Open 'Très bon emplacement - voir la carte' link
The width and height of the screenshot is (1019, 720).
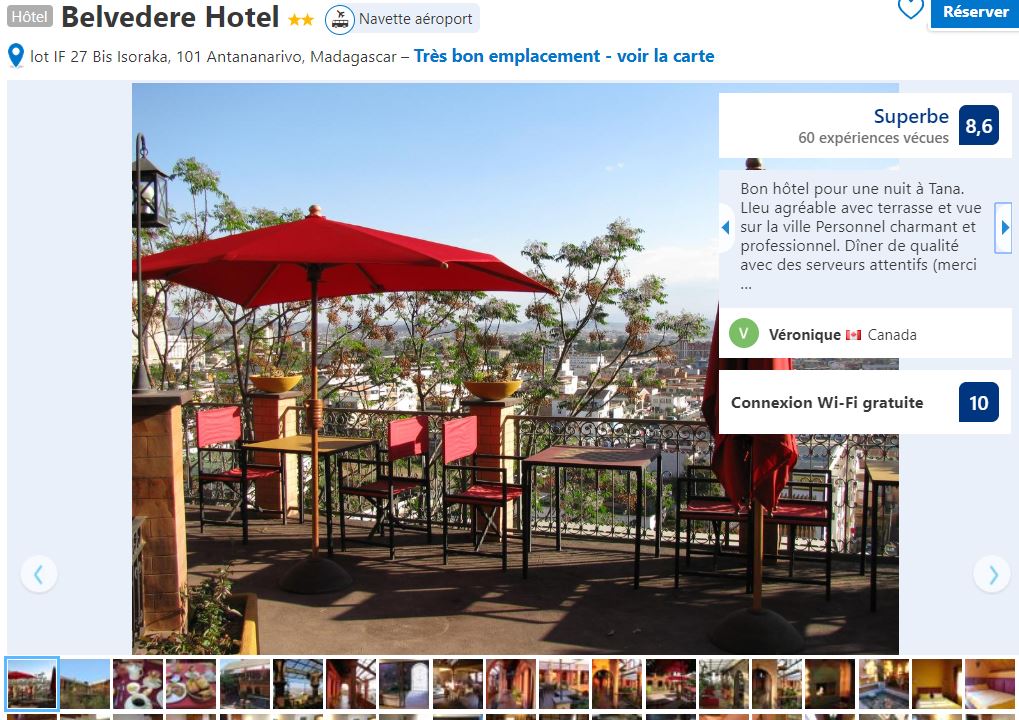[x=563, y=56]
